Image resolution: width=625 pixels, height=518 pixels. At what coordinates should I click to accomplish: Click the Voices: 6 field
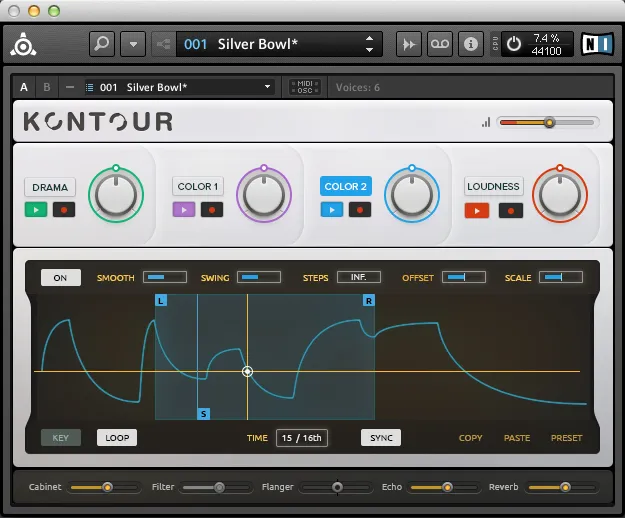coord(358,87)
